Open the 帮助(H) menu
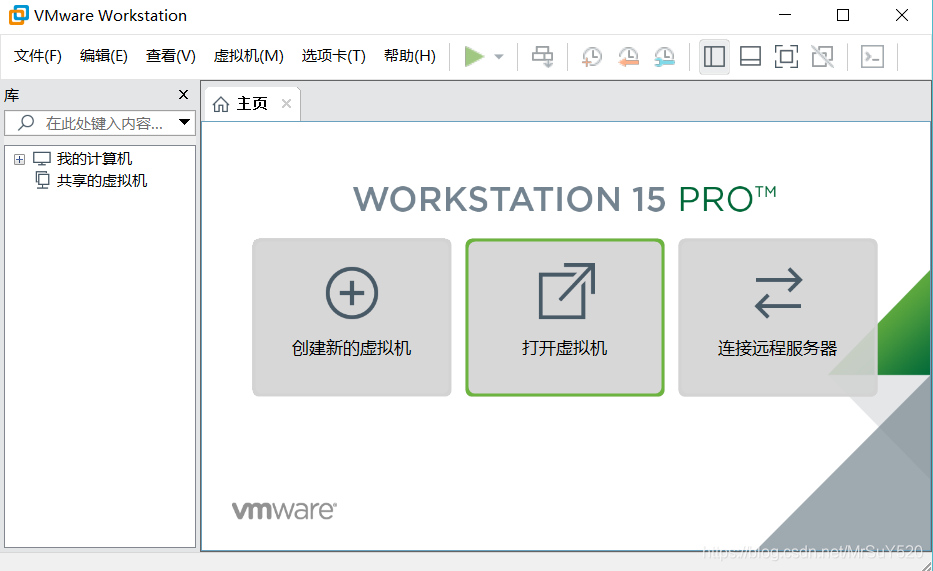The image size is (933, 571). coord(410,56)
